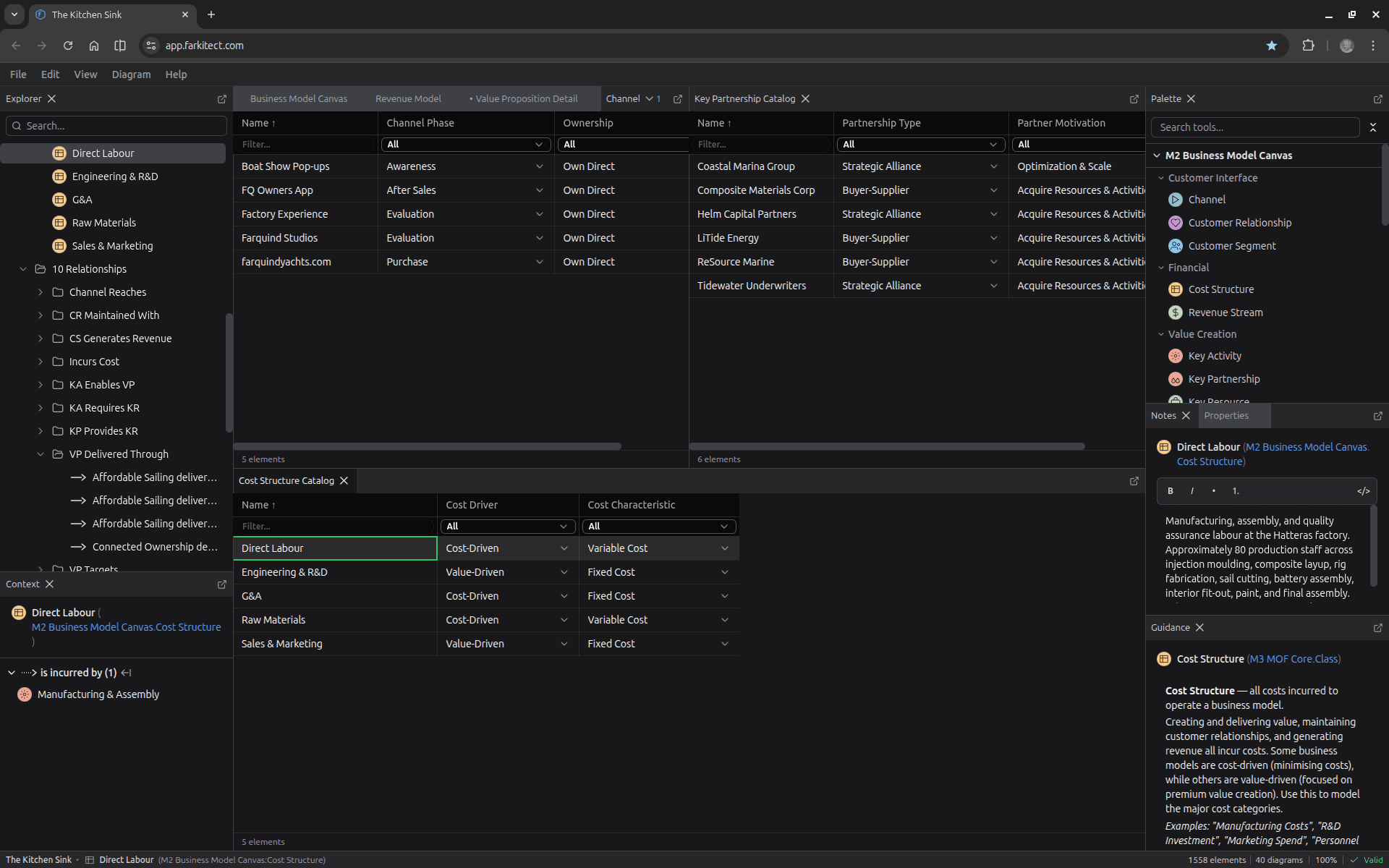Collapse the is incurred by relationship group

coord(12,673)
